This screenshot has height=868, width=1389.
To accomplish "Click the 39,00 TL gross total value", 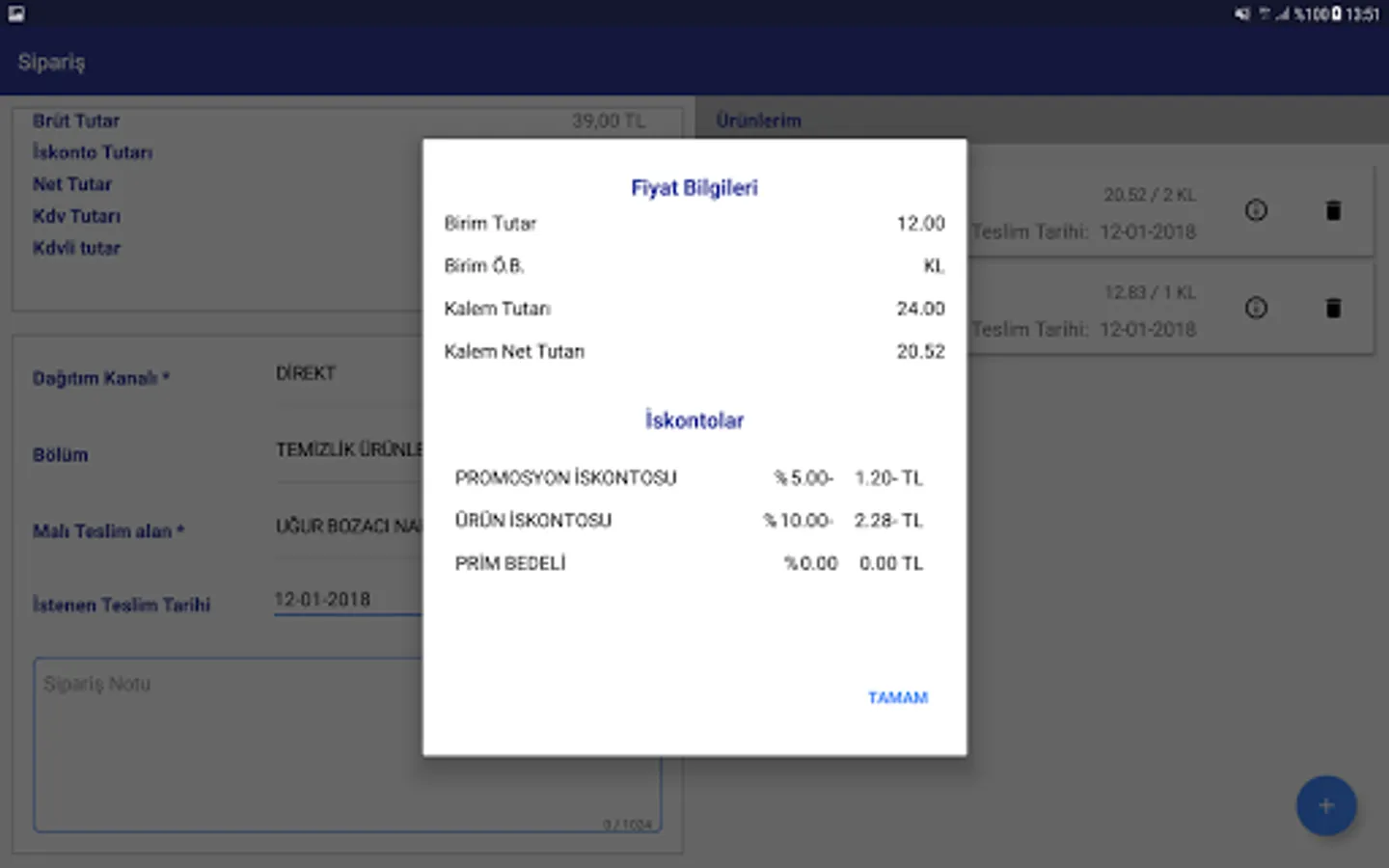I will (609, 121).
